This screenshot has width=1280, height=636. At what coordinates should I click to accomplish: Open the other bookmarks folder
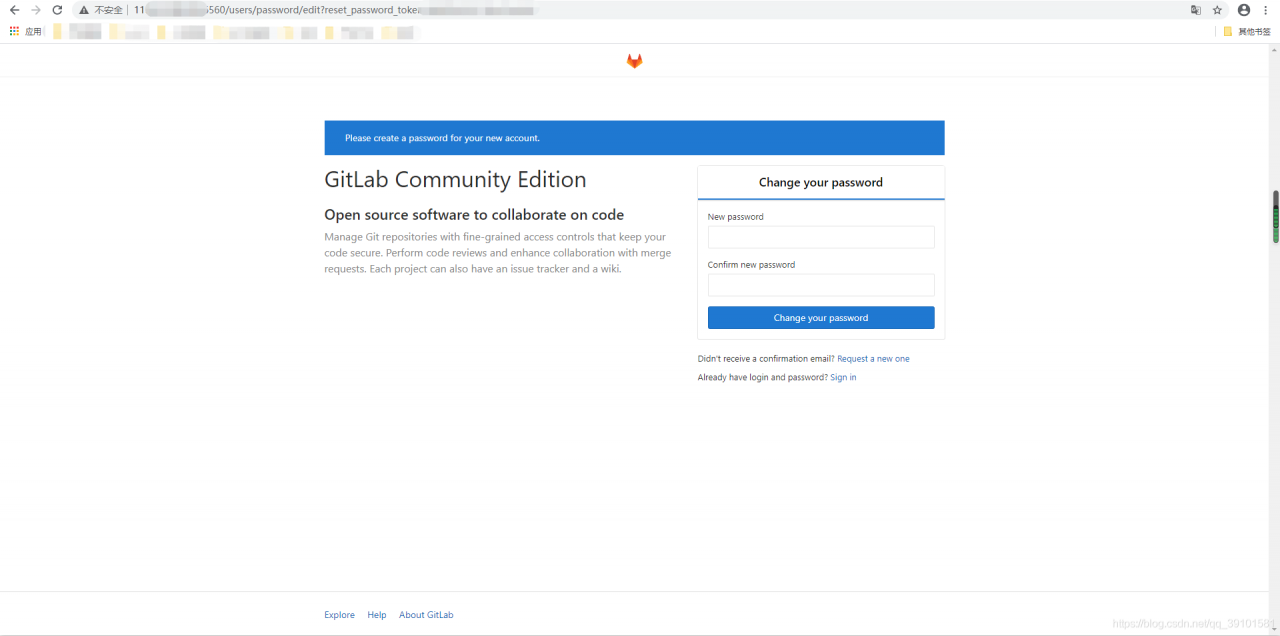point(1247,31)
